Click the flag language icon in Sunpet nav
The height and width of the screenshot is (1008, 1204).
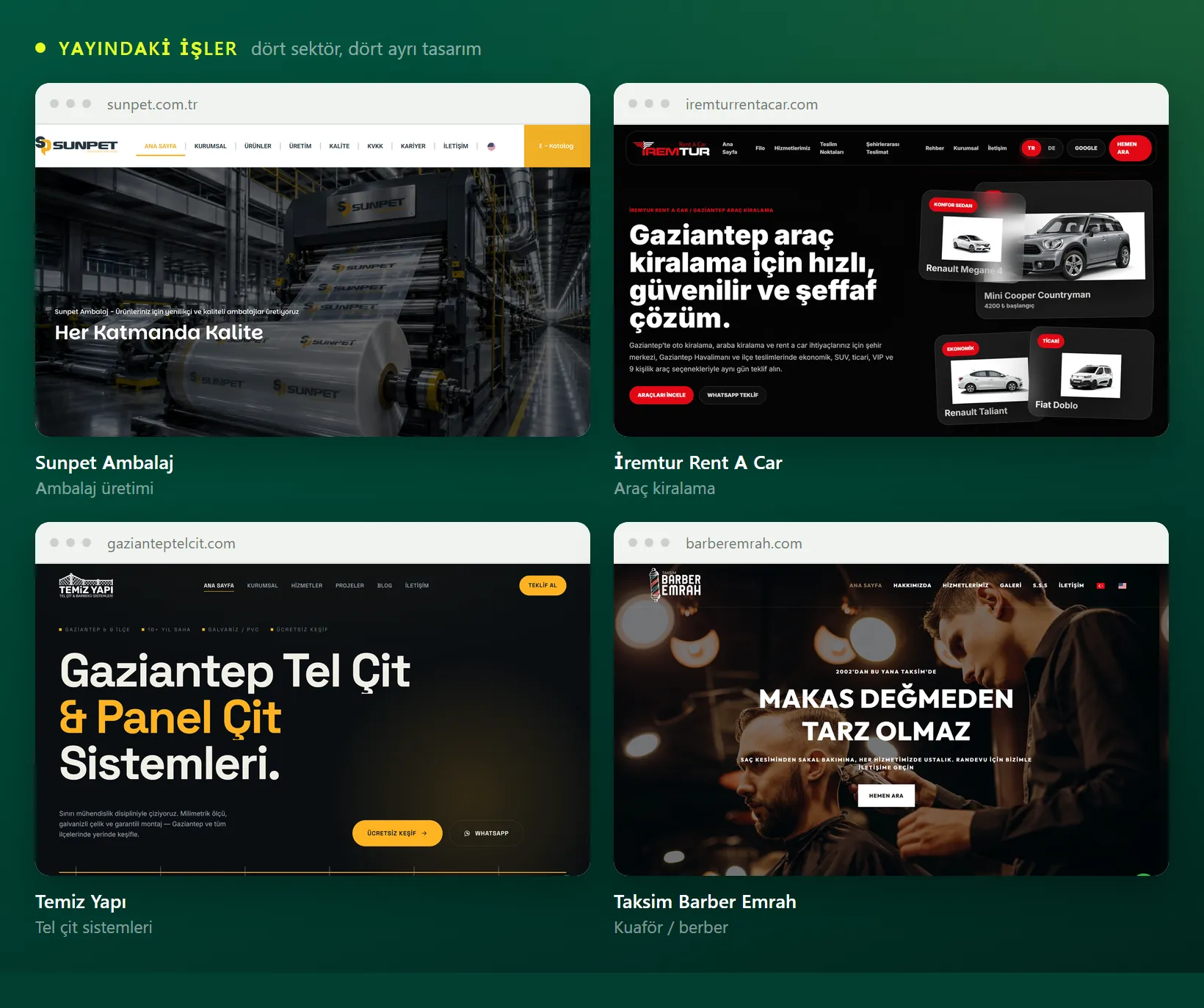point(491,146)
